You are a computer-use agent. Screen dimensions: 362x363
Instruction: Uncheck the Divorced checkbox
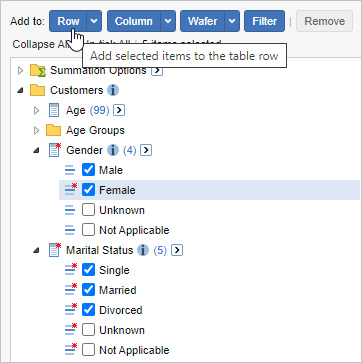(x=89, y=310)
